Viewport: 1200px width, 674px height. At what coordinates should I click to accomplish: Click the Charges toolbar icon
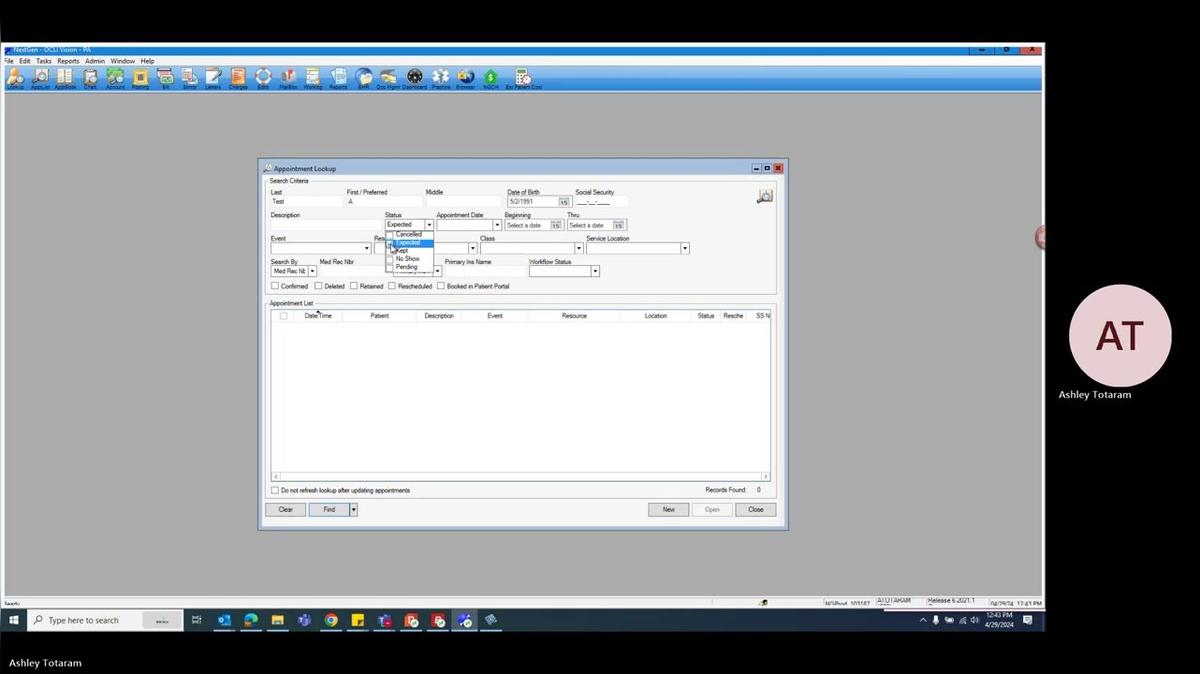[x=238, y=77]
